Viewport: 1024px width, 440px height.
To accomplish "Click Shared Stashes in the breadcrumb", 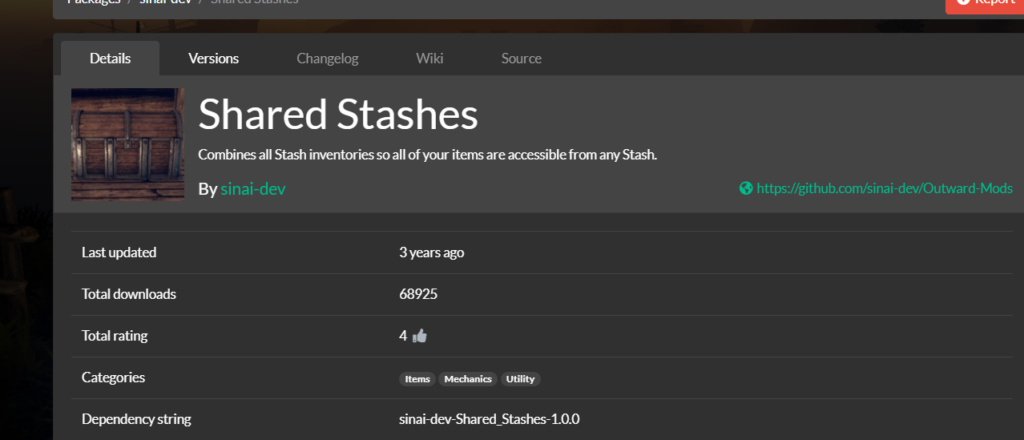I will [254, 3].
